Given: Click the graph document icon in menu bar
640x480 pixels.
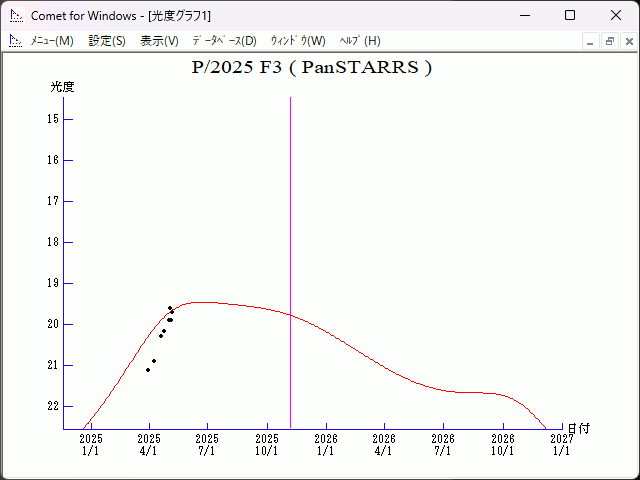Looking at the screenshot, I should 15,41.
